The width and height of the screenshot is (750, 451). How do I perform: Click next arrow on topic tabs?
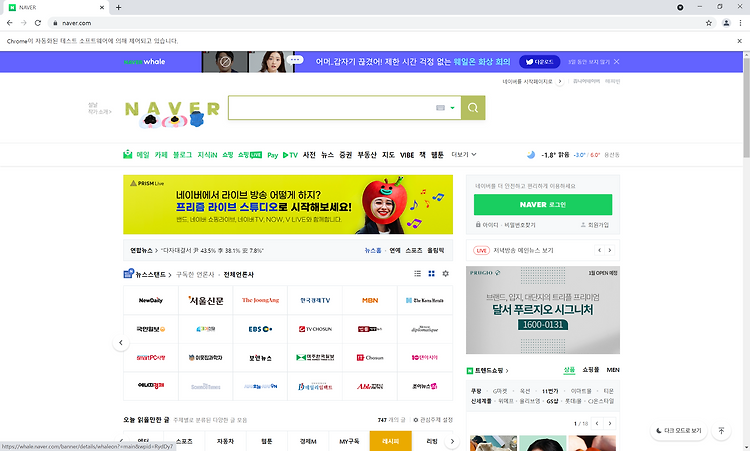tap(452, 441)
